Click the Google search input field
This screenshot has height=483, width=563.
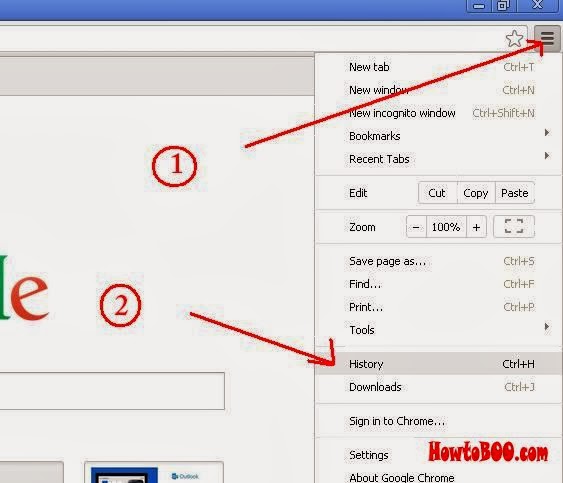pos(112,391)
